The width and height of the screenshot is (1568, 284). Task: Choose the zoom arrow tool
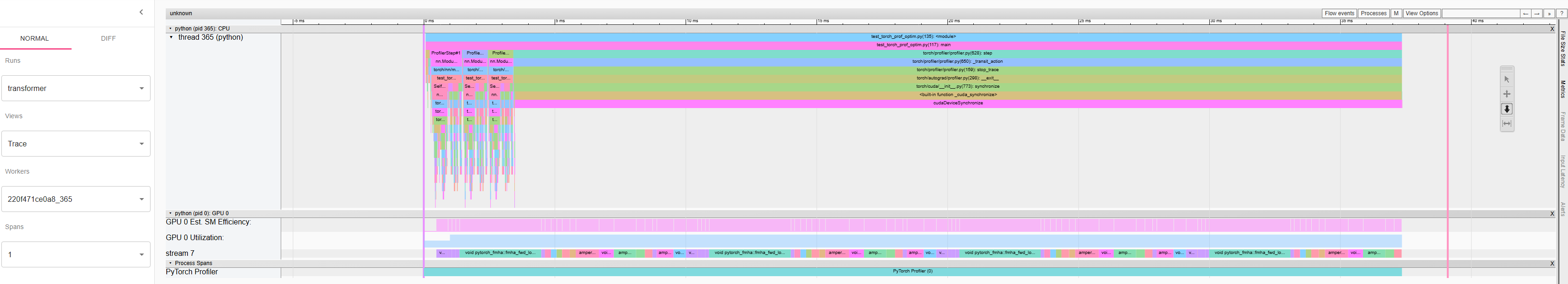(x=1507, y=109)
